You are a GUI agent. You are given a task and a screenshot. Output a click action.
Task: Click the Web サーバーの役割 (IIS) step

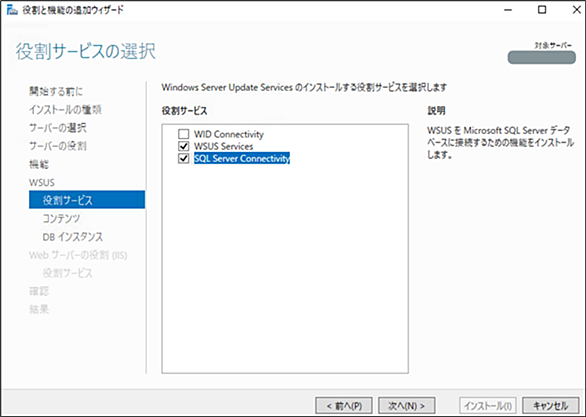click(x=78, y=255)
